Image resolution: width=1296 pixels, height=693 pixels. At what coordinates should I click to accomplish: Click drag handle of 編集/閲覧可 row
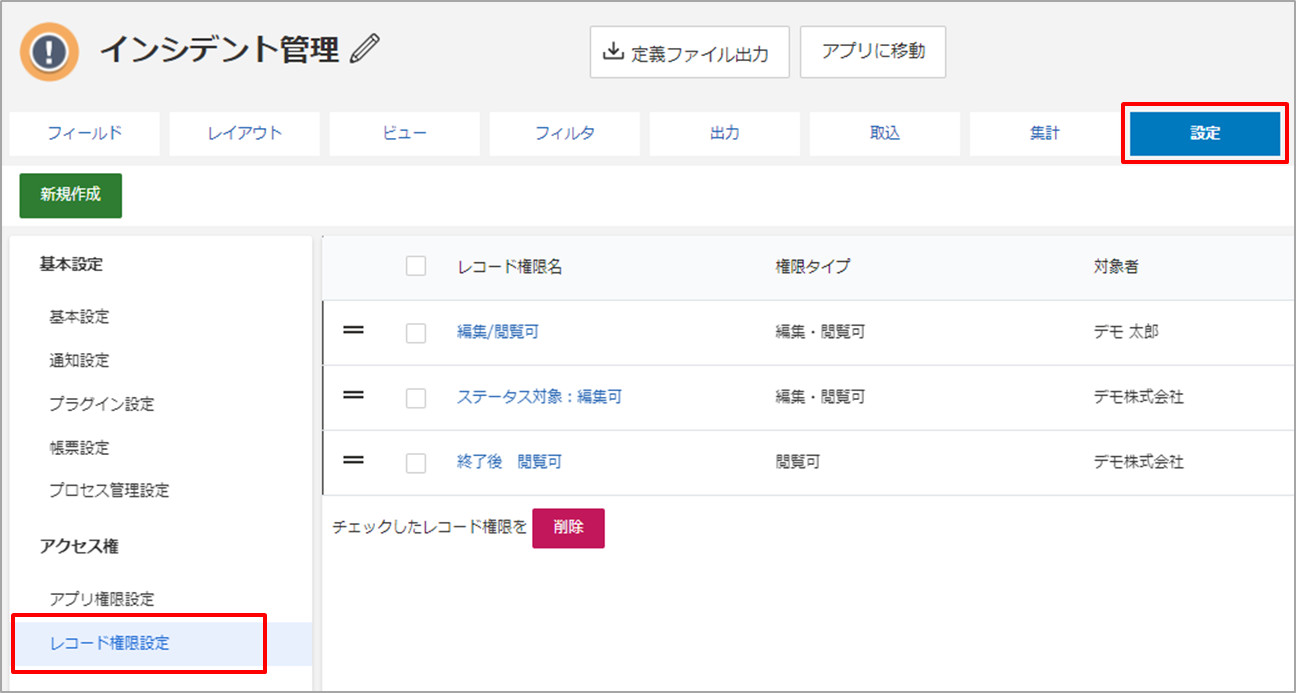click(353, 330)
